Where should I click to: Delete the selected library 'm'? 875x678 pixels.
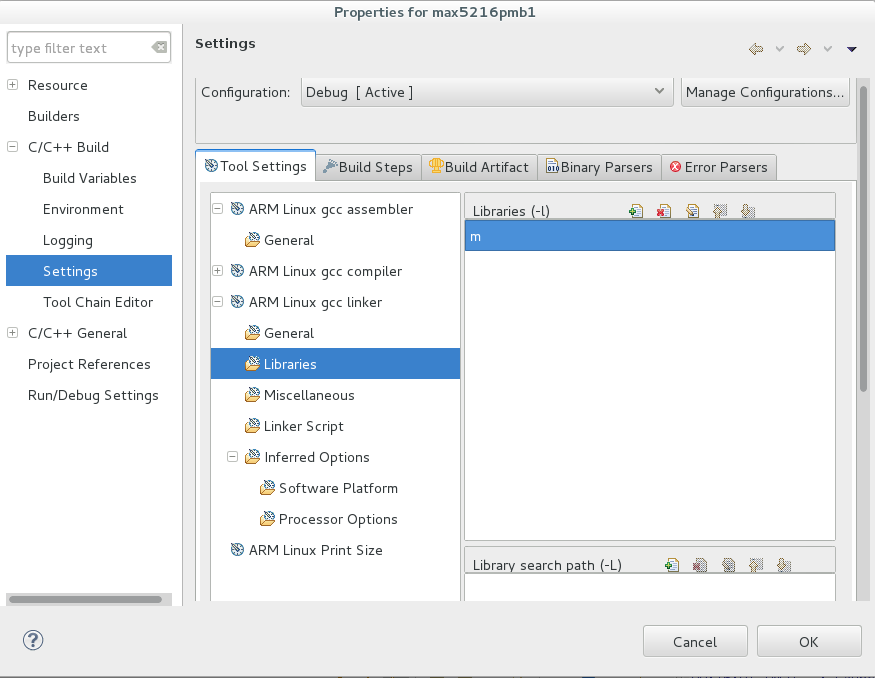663,211
